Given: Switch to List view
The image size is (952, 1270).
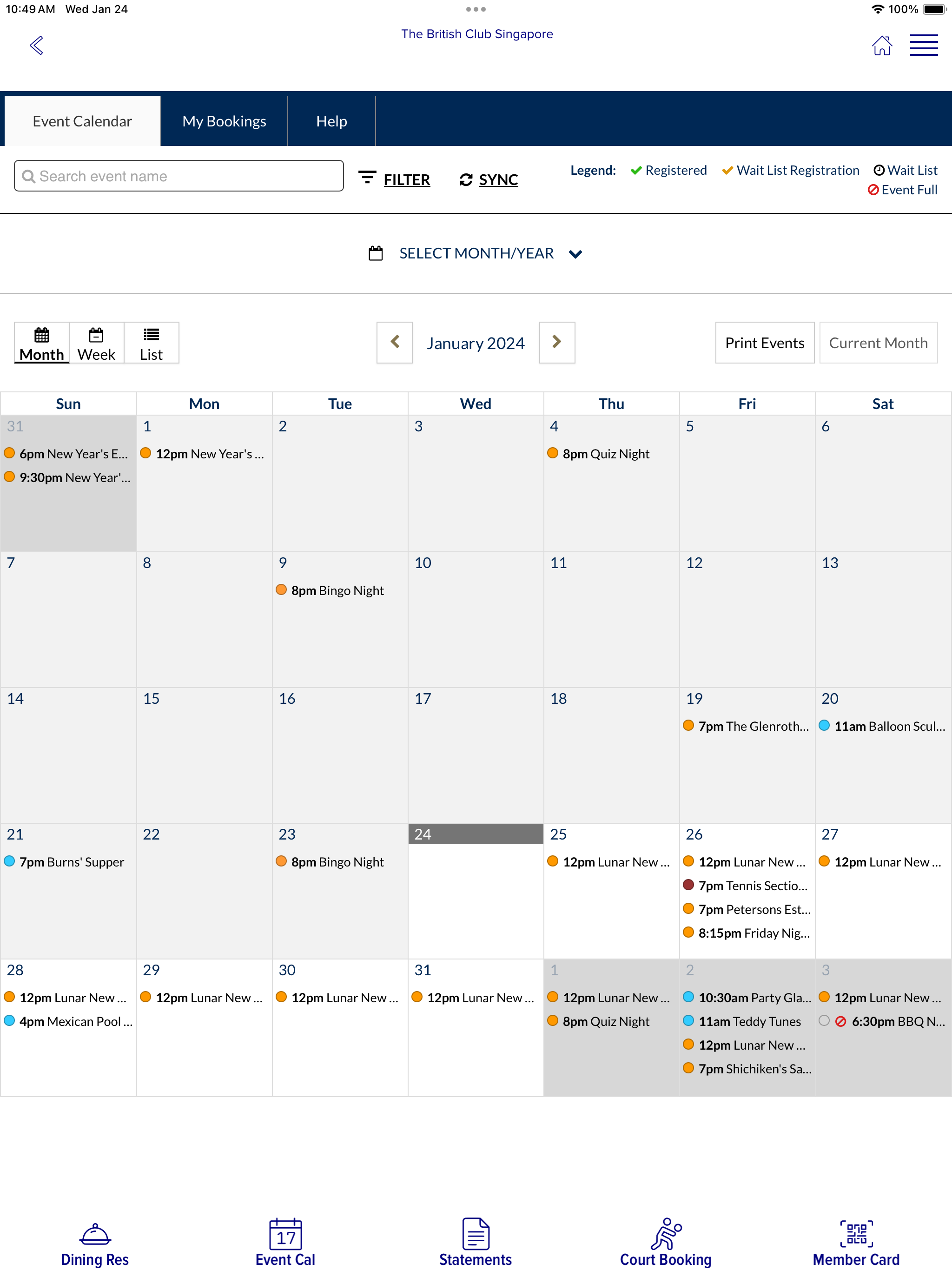Looking at the screenshot, I should click(x=152, y=343).
